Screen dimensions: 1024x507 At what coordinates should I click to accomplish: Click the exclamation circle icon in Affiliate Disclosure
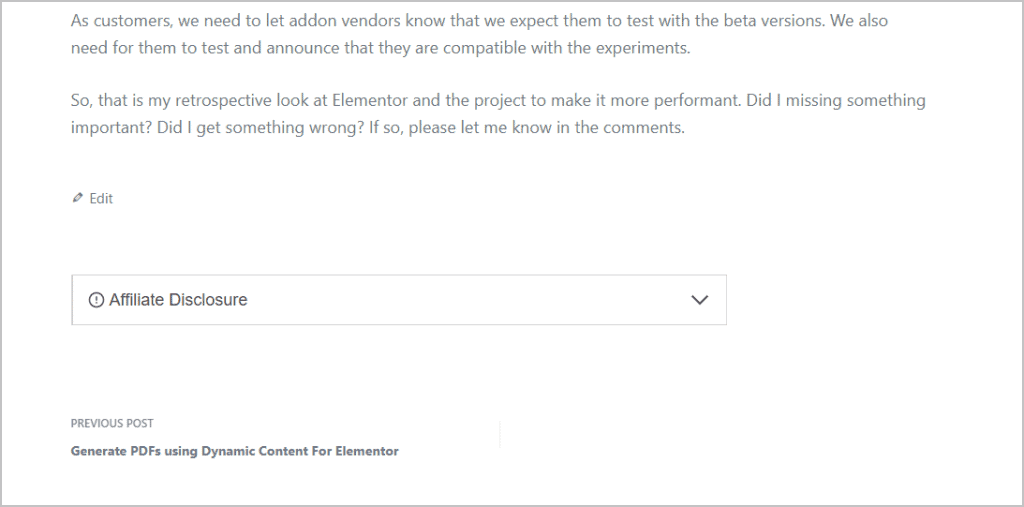[x=96, y=300]
